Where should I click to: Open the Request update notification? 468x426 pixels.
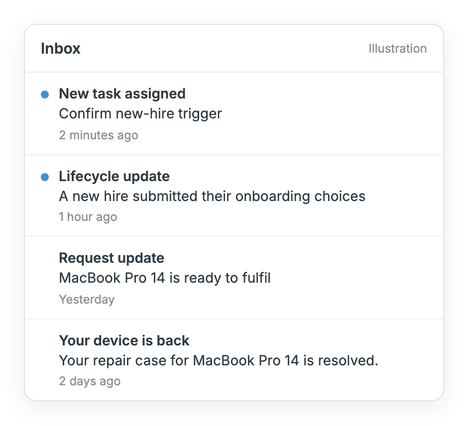tap(234, 278)
